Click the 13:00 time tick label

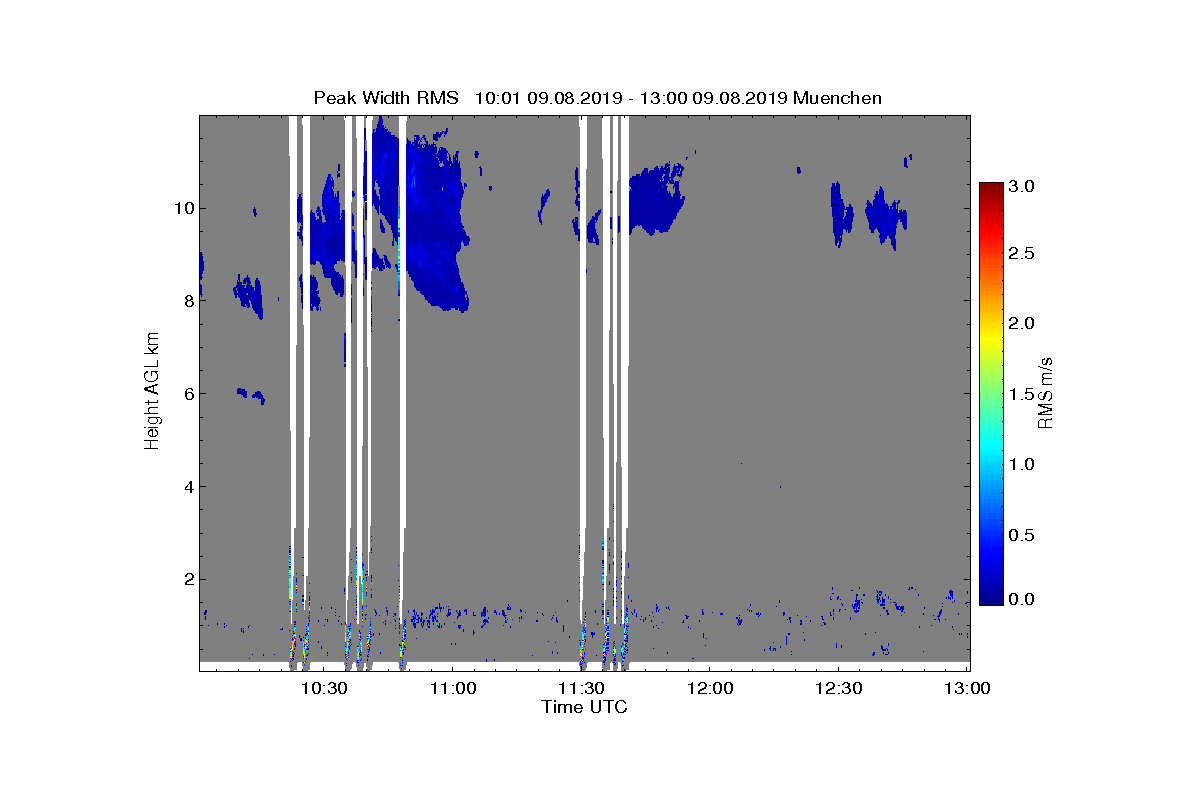pos(967,689)
